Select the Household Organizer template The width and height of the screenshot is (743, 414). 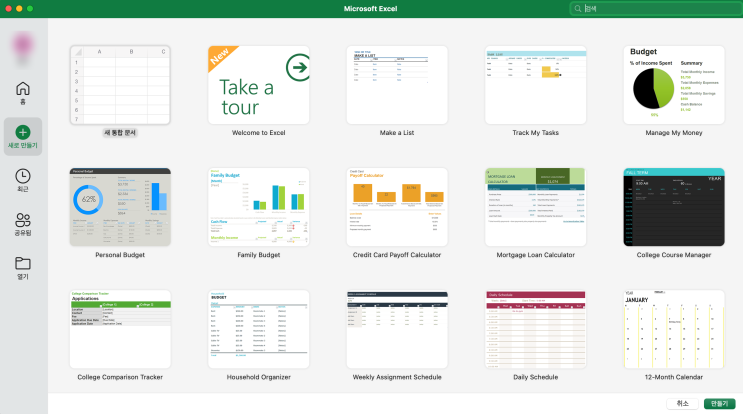pos(259,329)
